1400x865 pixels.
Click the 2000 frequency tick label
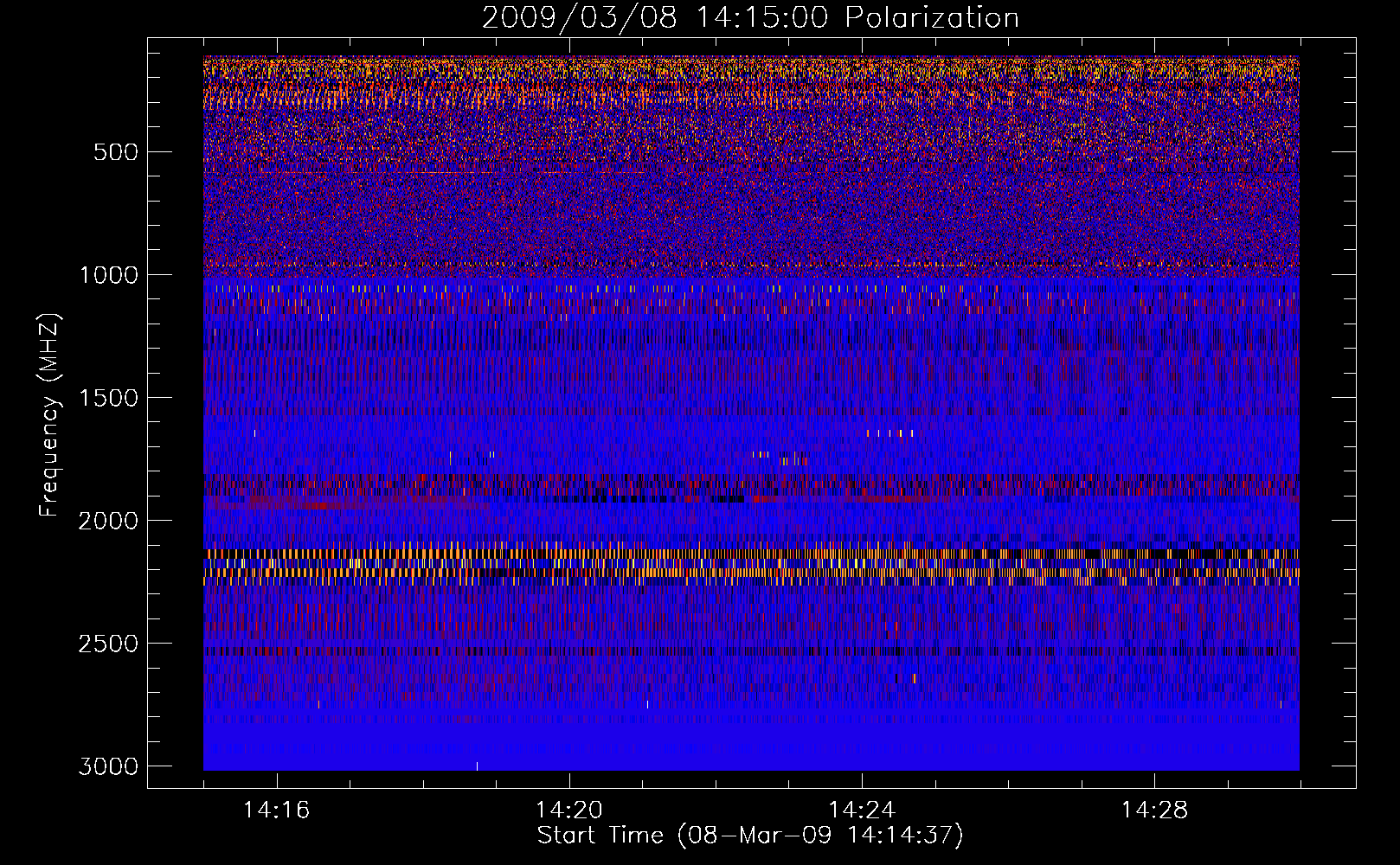point(108,521)
